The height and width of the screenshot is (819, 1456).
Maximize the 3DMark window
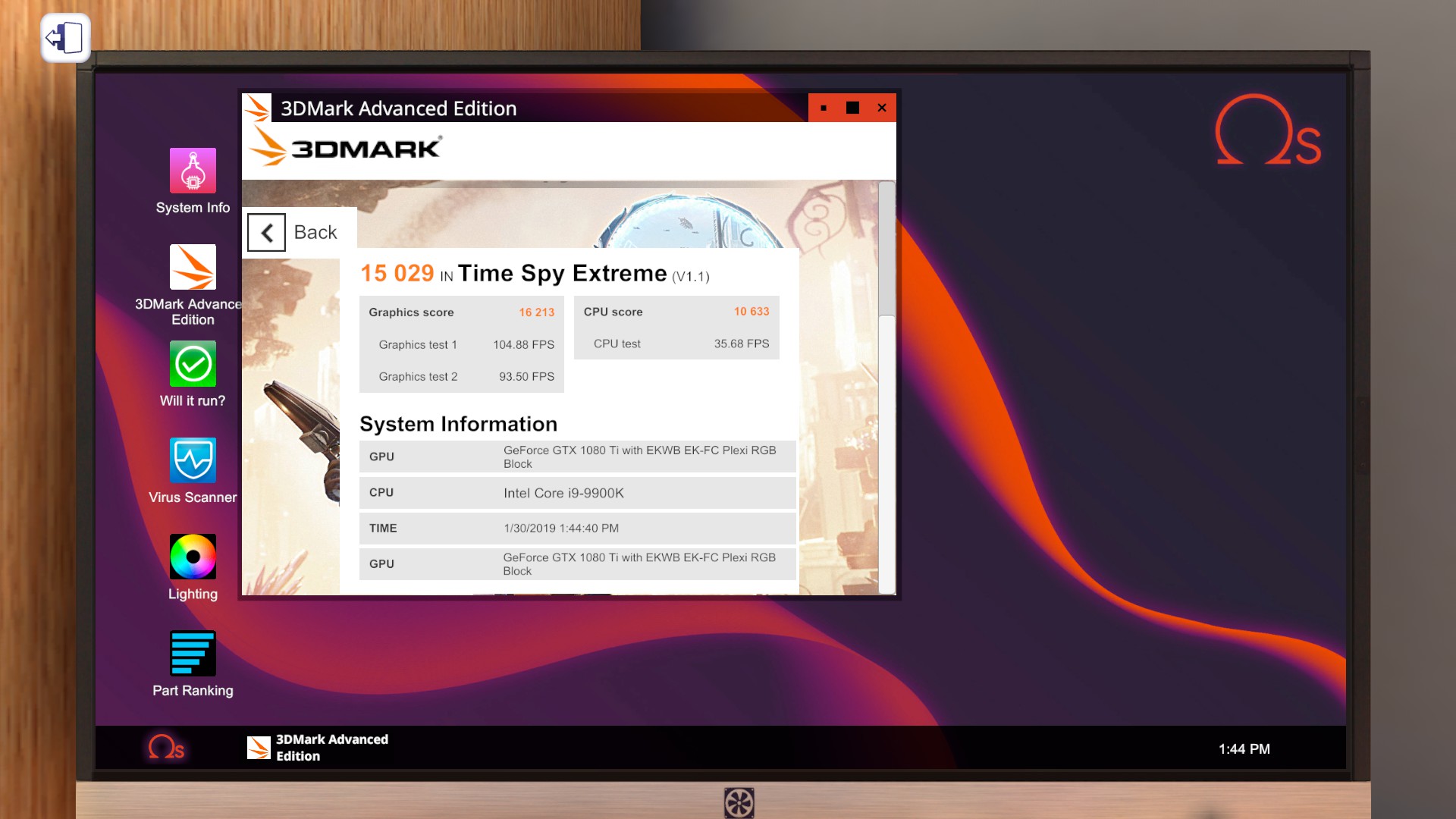(852, 108)
